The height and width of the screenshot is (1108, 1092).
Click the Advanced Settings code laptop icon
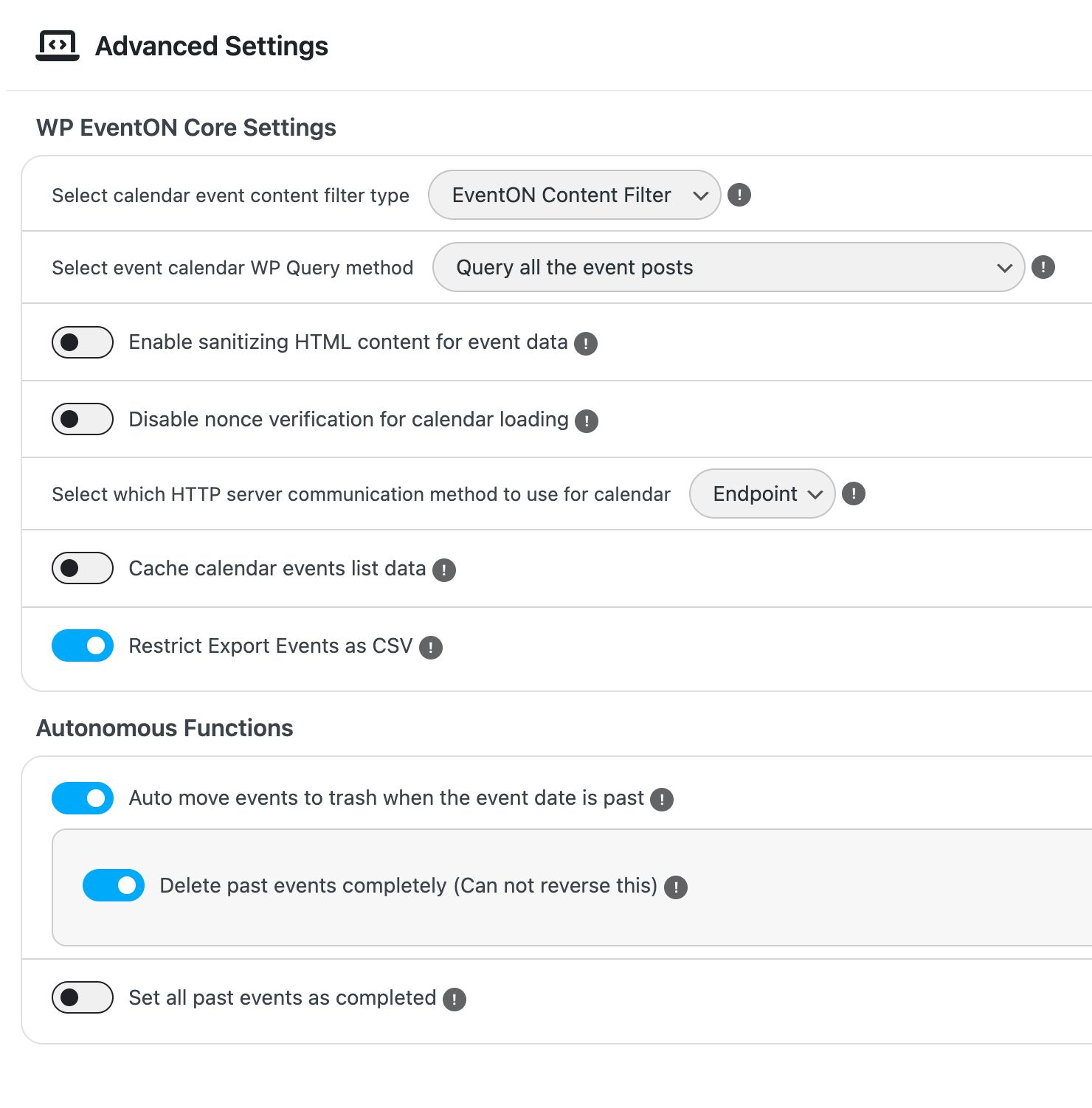point(58,46)
